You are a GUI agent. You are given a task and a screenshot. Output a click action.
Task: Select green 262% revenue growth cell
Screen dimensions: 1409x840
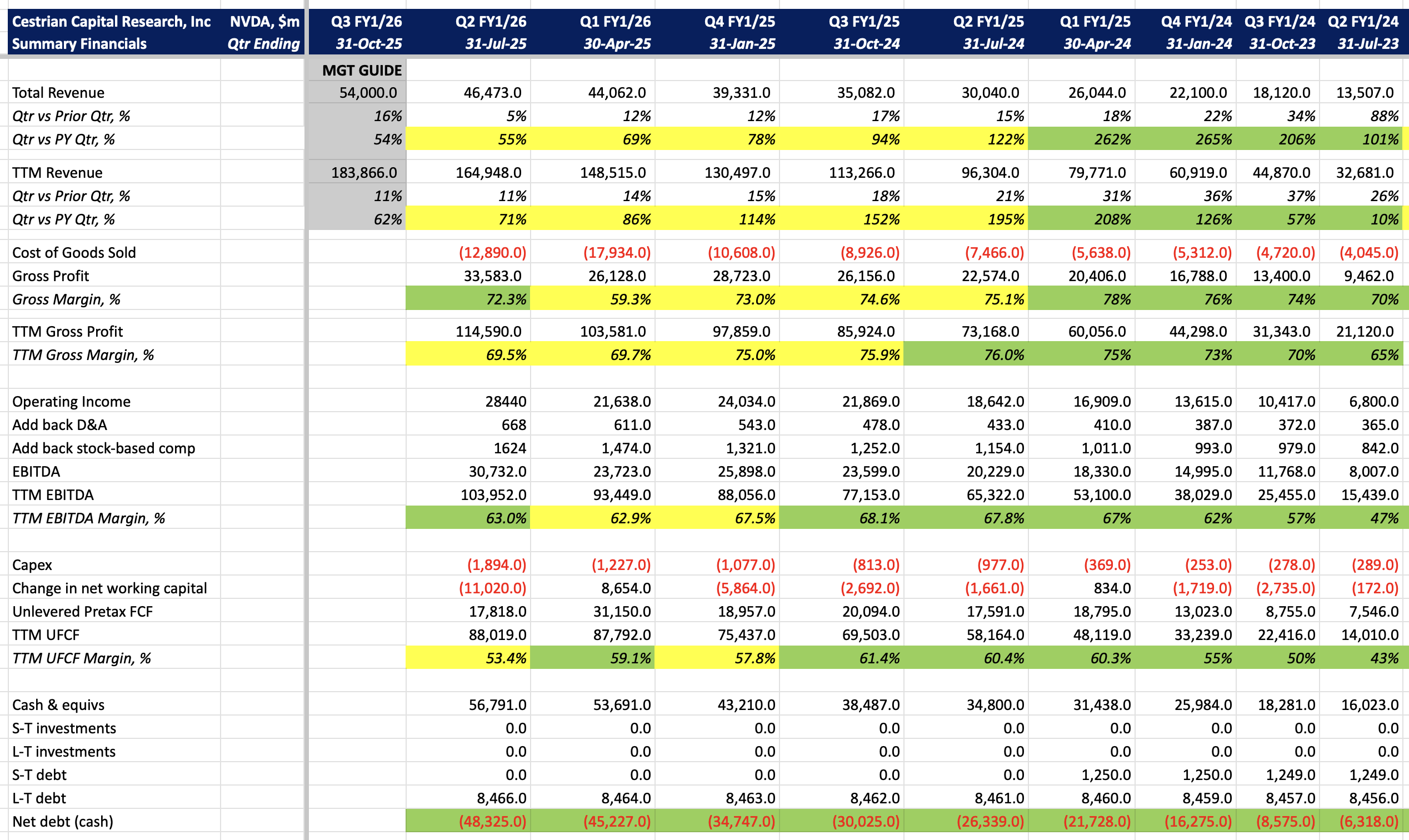click(x=1112, y=139)
